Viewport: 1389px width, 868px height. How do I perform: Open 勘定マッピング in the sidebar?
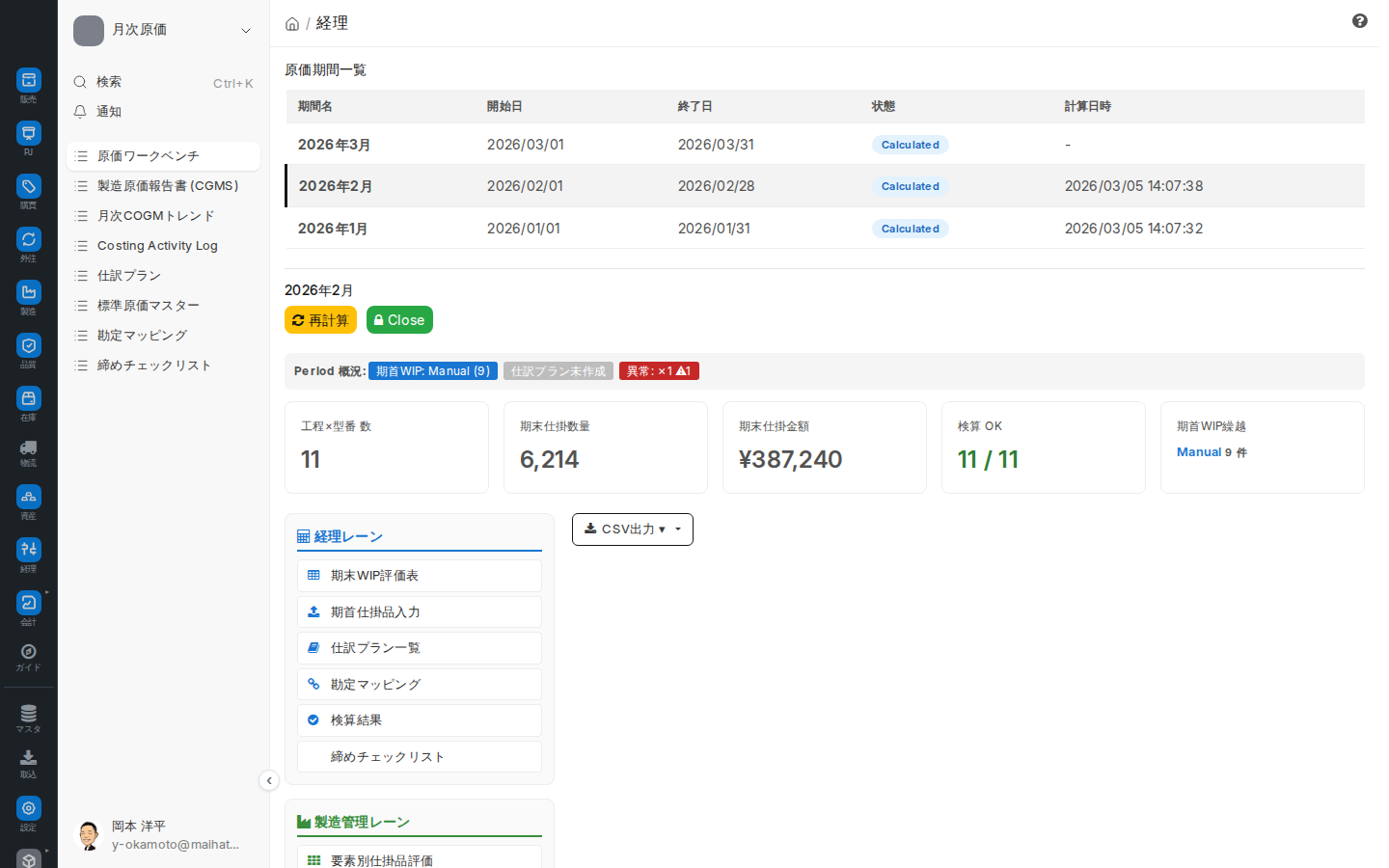[163, 336]
